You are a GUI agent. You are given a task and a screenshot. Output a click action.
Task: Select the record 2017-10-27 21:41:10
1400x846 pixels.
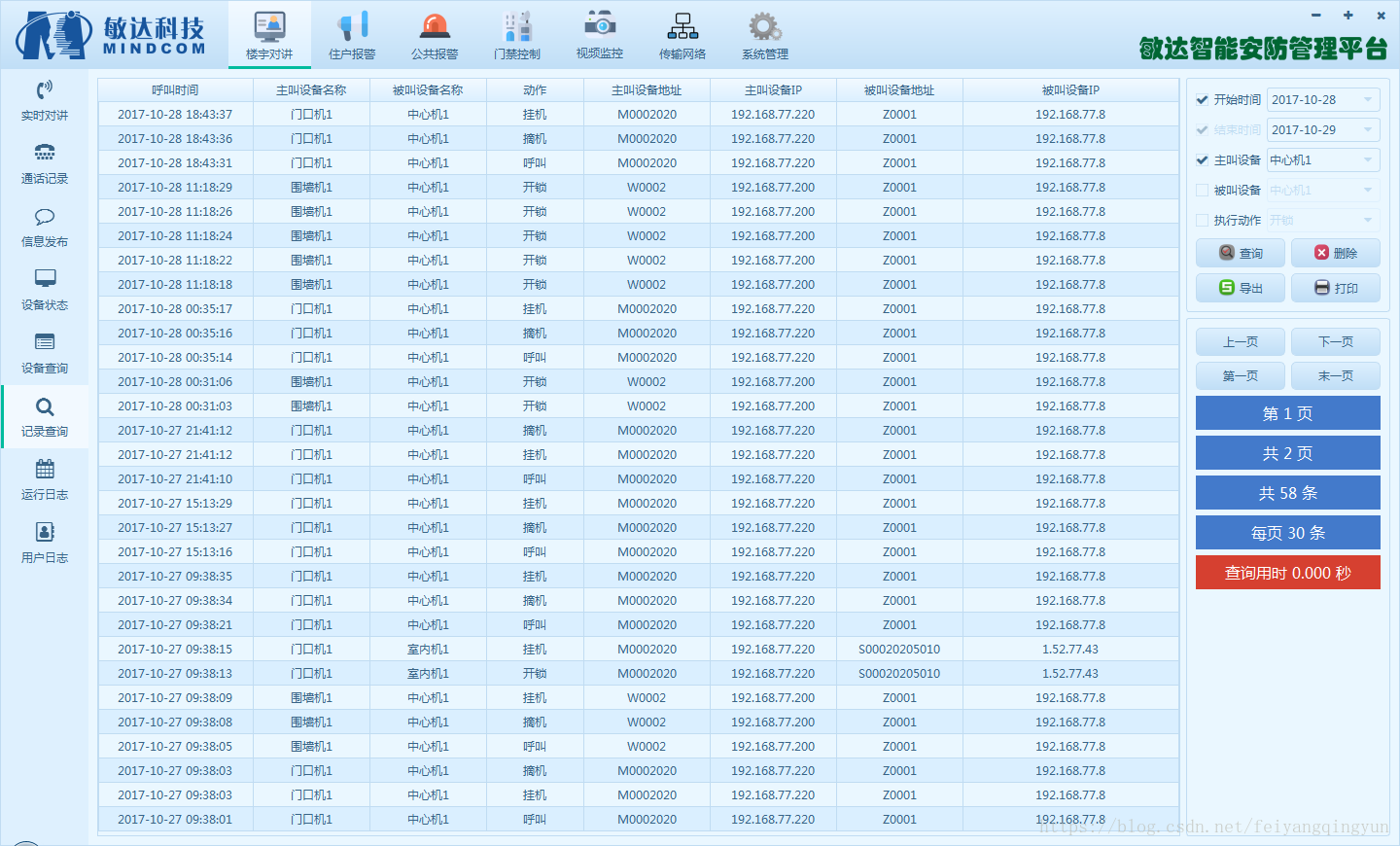click(638, 478)
